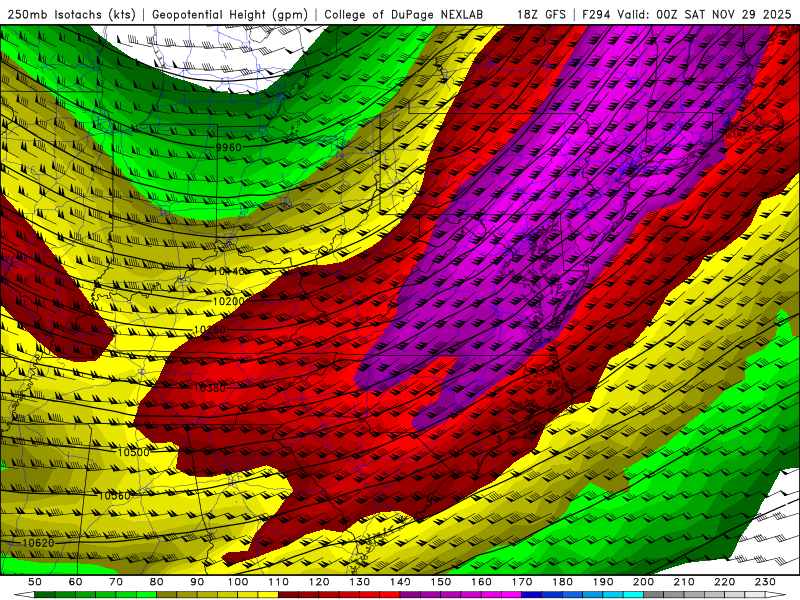Viewport: 800px width, 600px height.
Task: Click the dark blue swatch right of 170
Action: click(532, 594)
